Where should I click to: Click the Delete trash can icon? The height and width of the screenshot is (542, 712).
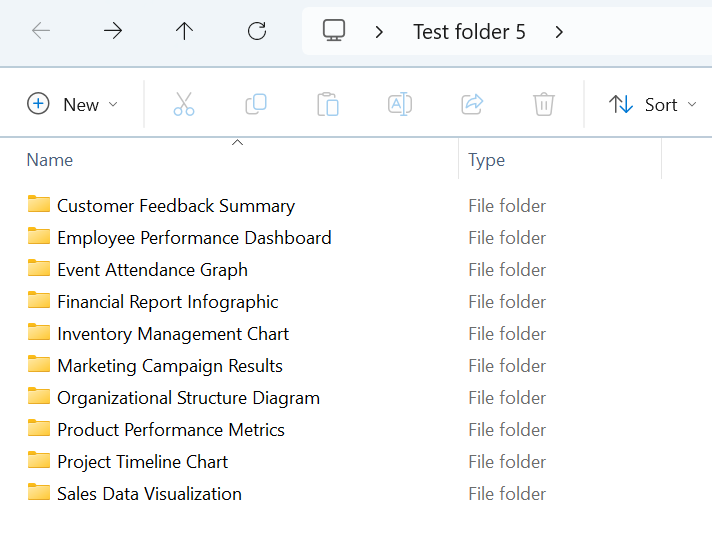544,104
